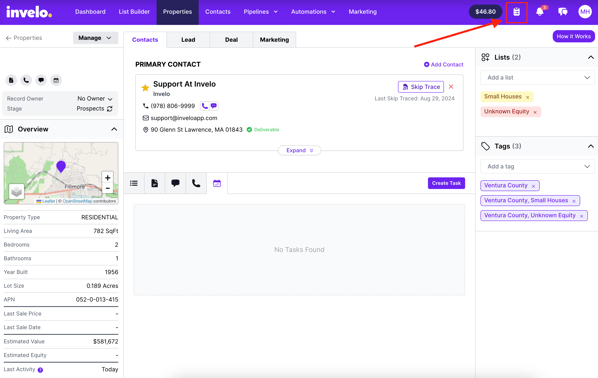Remove the Ventura County tag
Screen dimensions: 598x378
click(x=533, y=186)
